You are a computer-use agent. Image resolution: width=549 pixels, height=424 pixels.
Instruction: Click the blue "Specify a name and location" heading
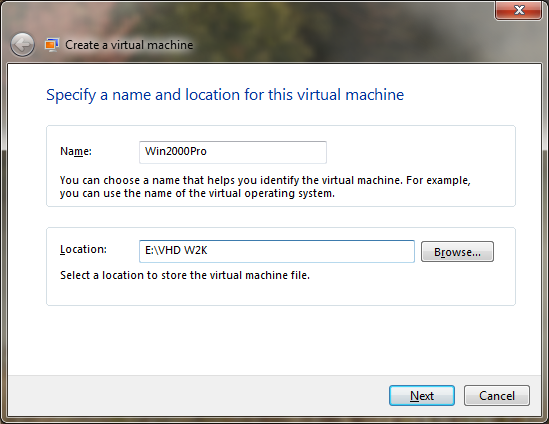225,95
